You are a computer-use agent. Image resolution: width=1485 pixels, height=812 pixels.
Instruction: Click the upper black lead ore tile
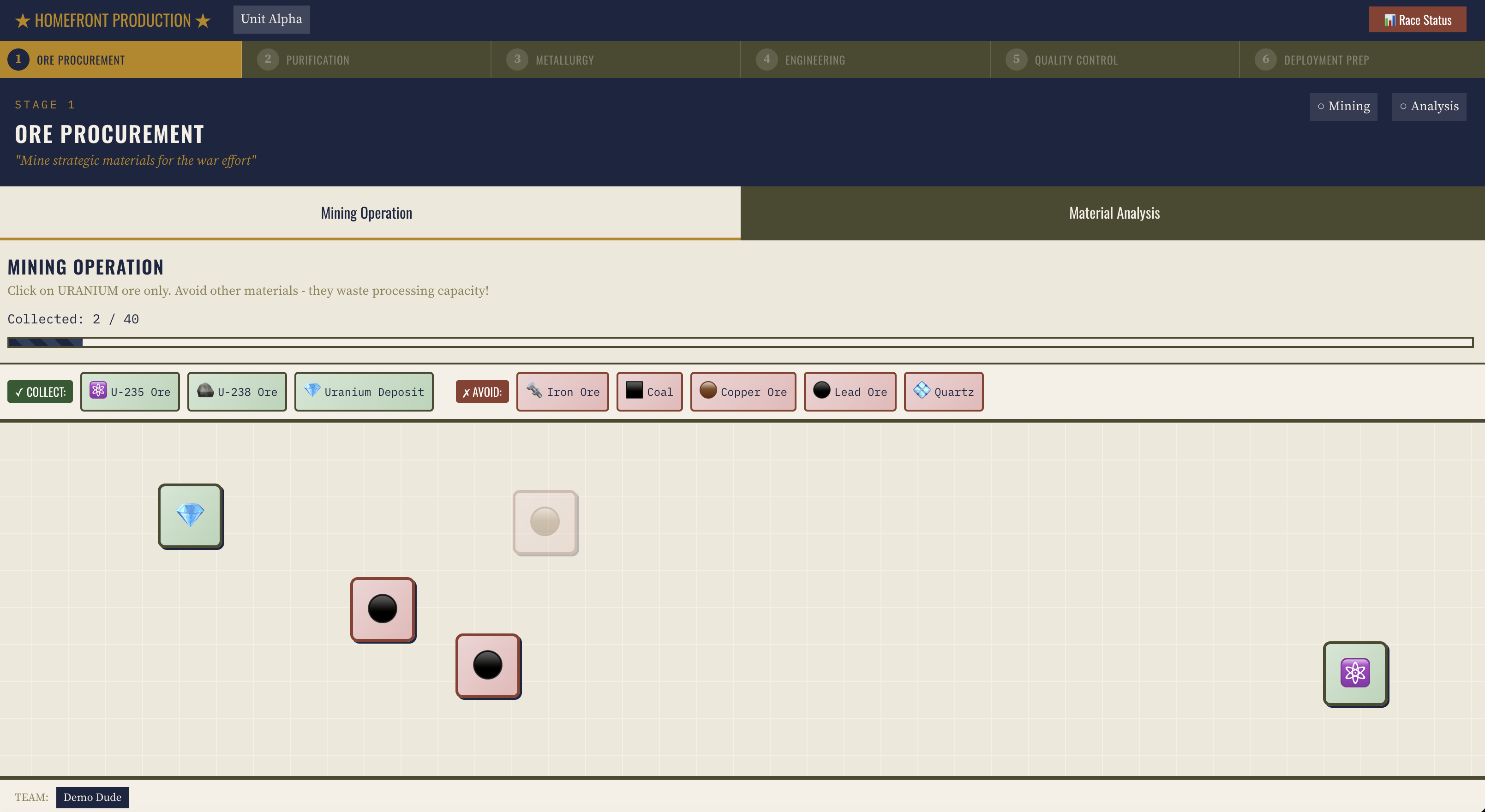[383, 609]
